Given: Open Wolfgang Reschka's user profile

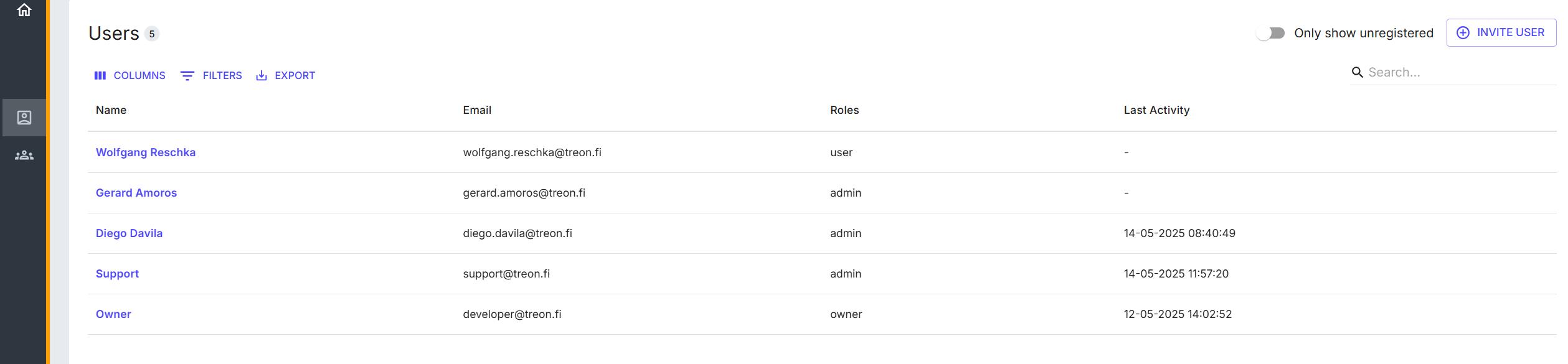Looking at the screenshot, I should point(146,152).
